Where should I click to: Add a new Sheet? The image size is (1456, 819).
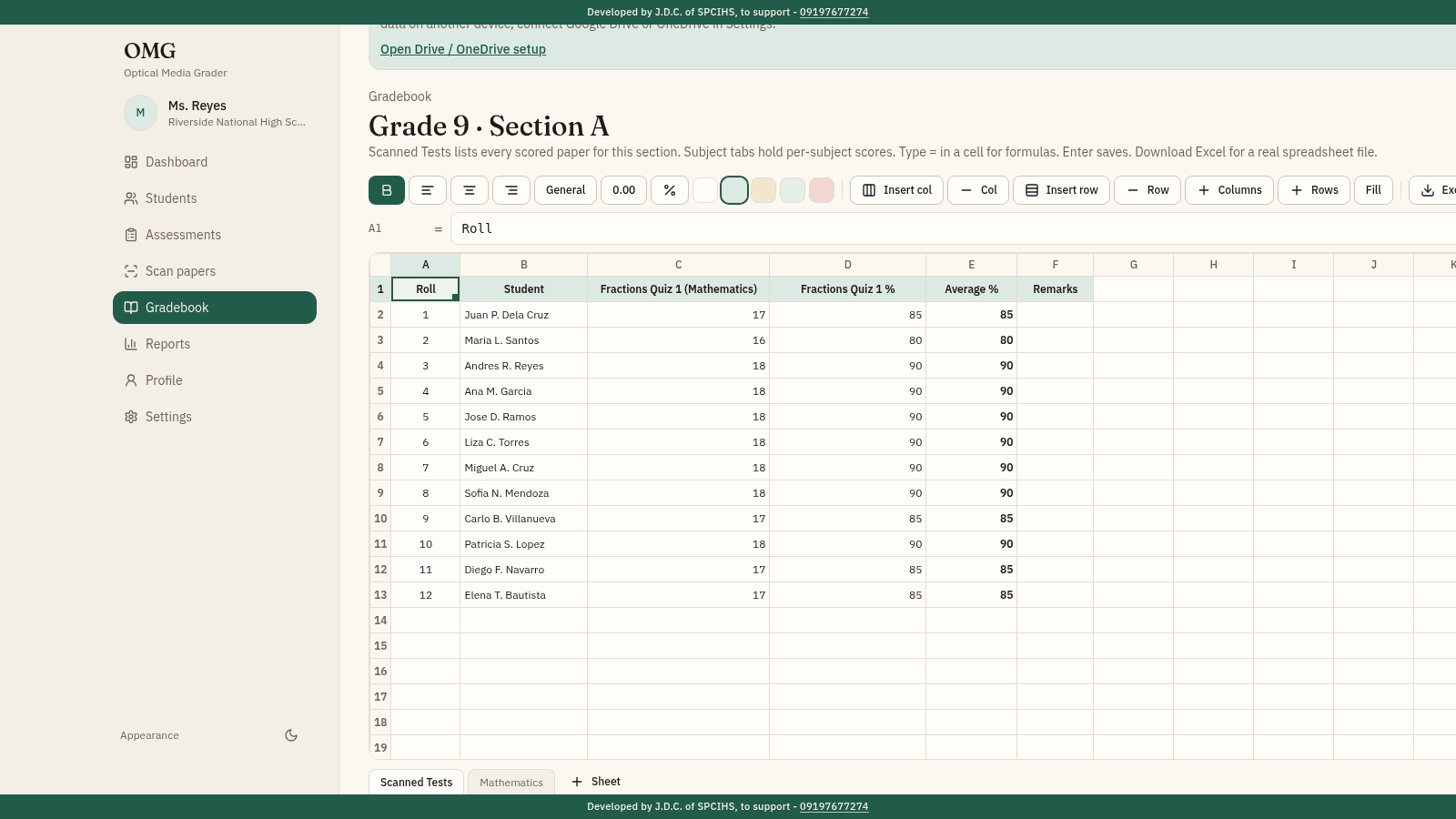pos(595,782)
